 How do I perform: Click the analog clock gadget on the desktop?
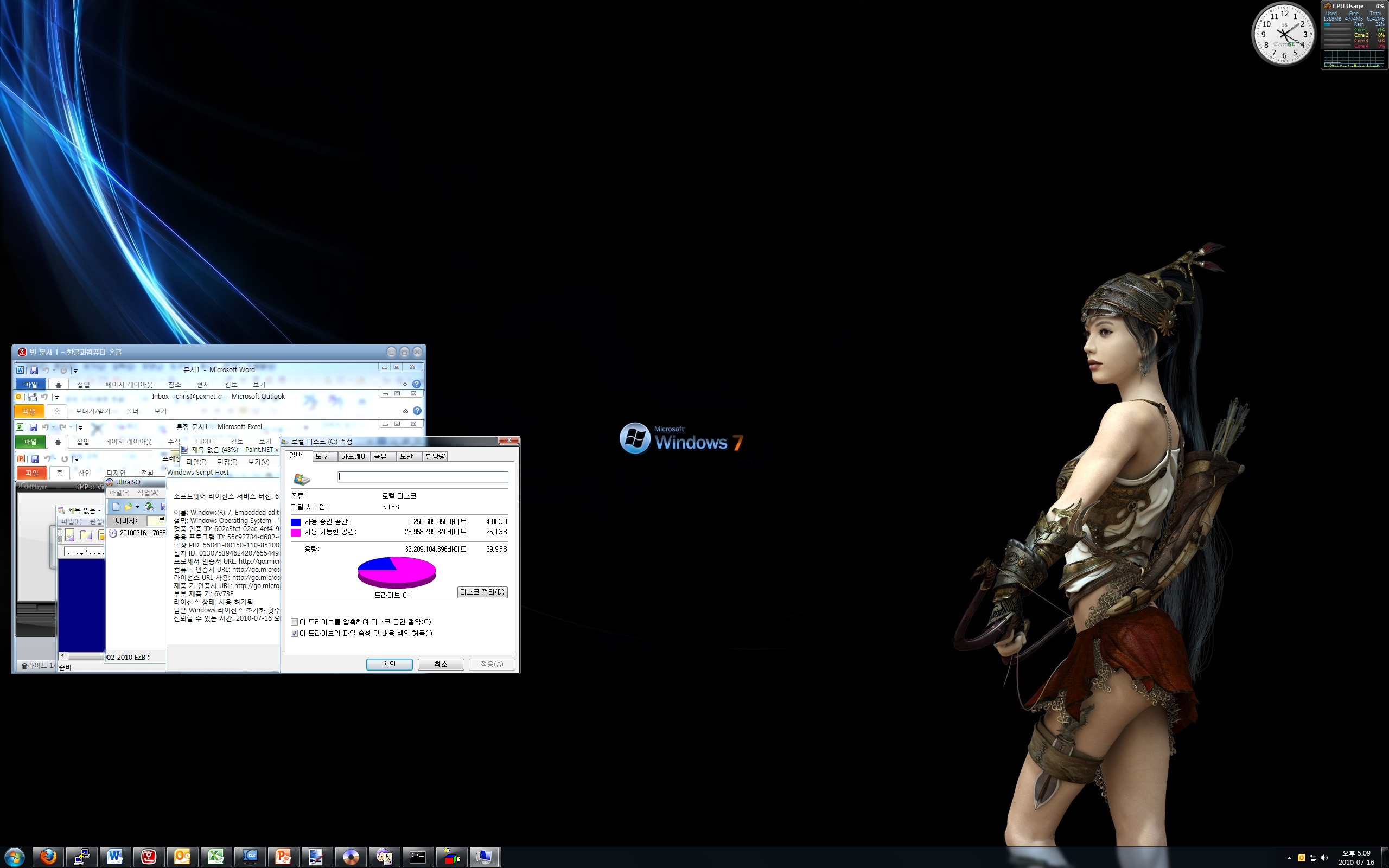(1283, 34)
